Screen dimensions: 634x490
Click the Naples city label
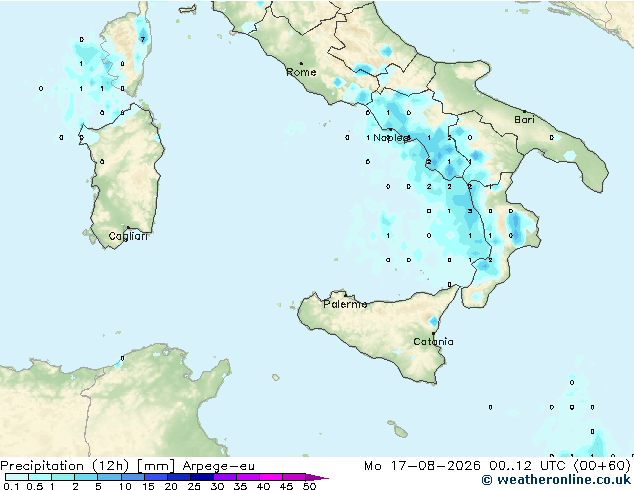391,138
